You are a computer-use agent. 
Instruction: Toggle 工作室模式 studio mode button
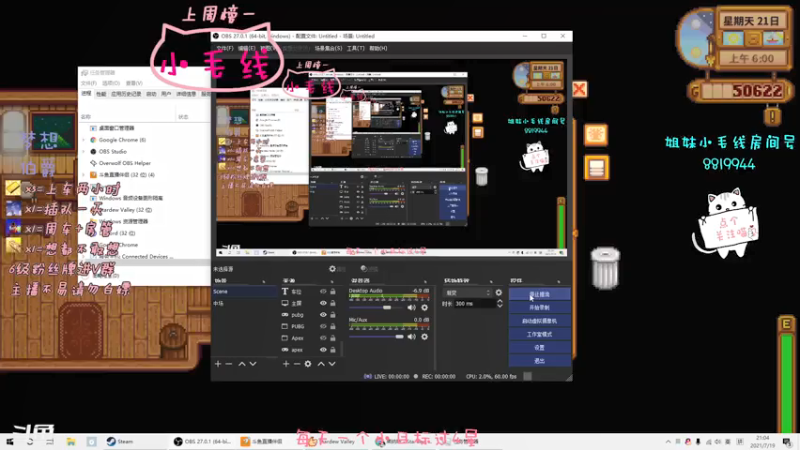click(539, 334)
